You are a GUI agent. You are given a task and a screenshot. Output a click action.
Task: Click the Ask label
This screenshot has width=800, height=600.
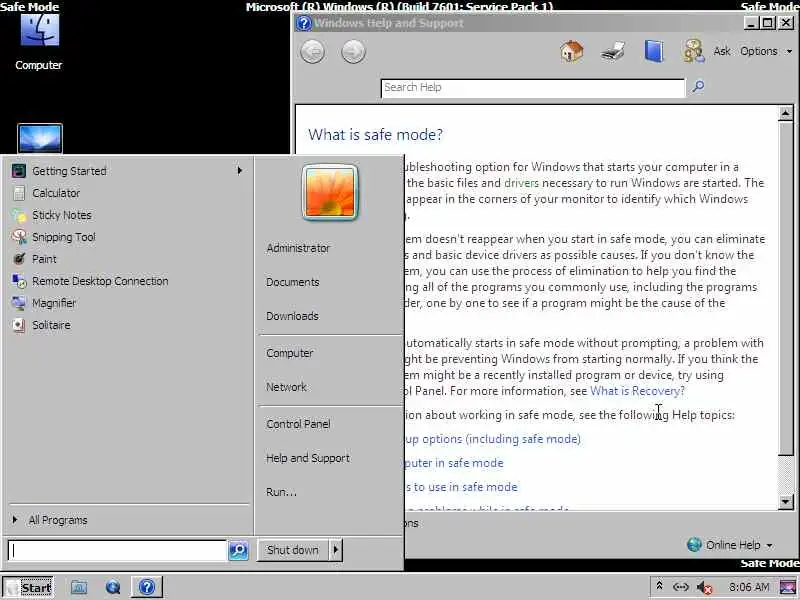tap(721, 51)
